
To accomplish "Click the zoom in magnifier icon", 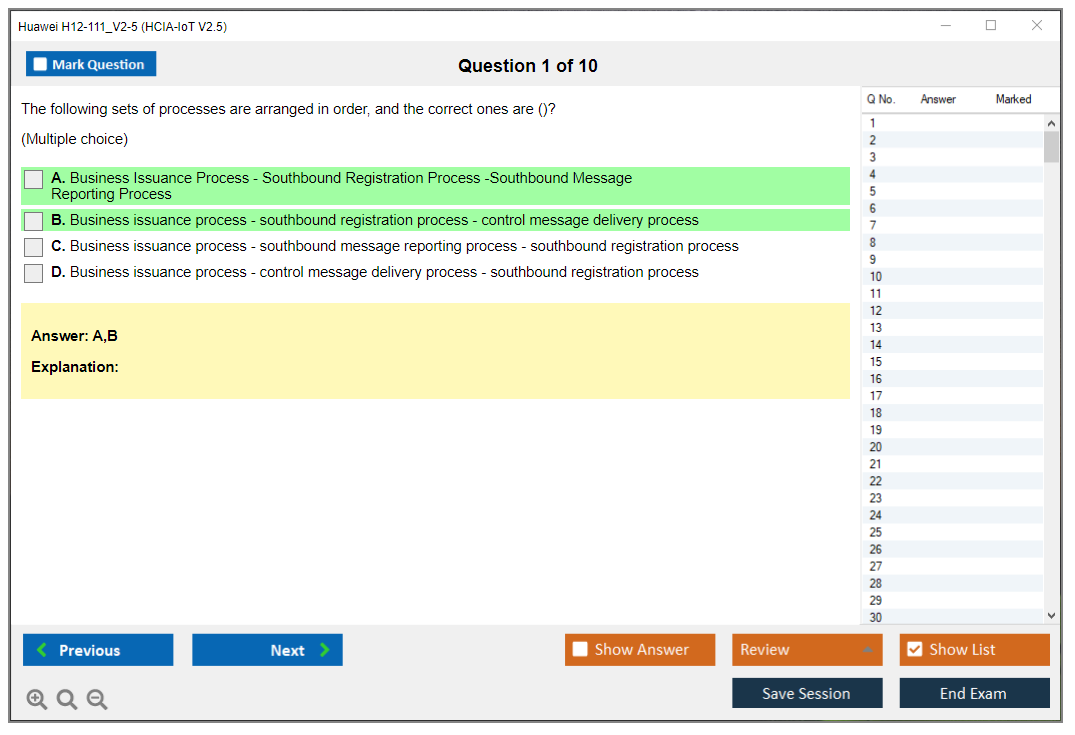I will tap(37, 700).
